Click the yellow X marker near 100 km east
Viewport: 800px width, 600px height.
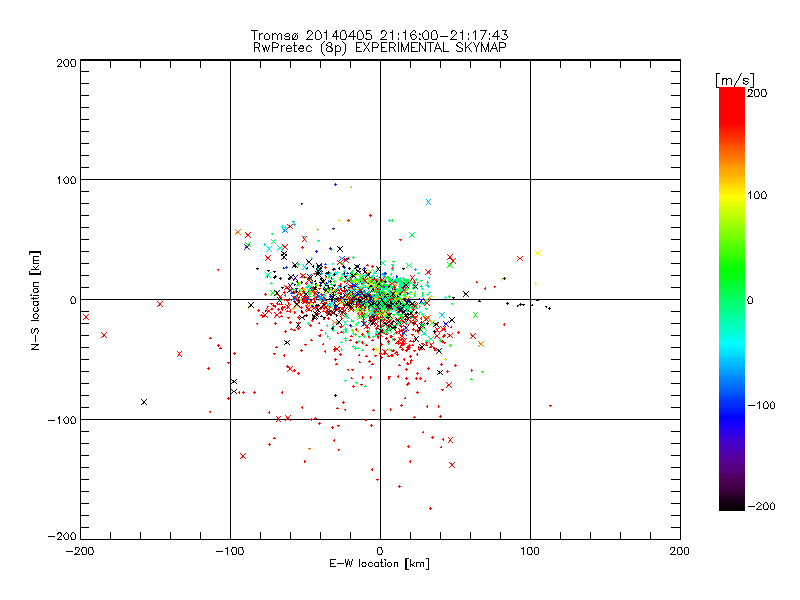(x=538, y=253)
